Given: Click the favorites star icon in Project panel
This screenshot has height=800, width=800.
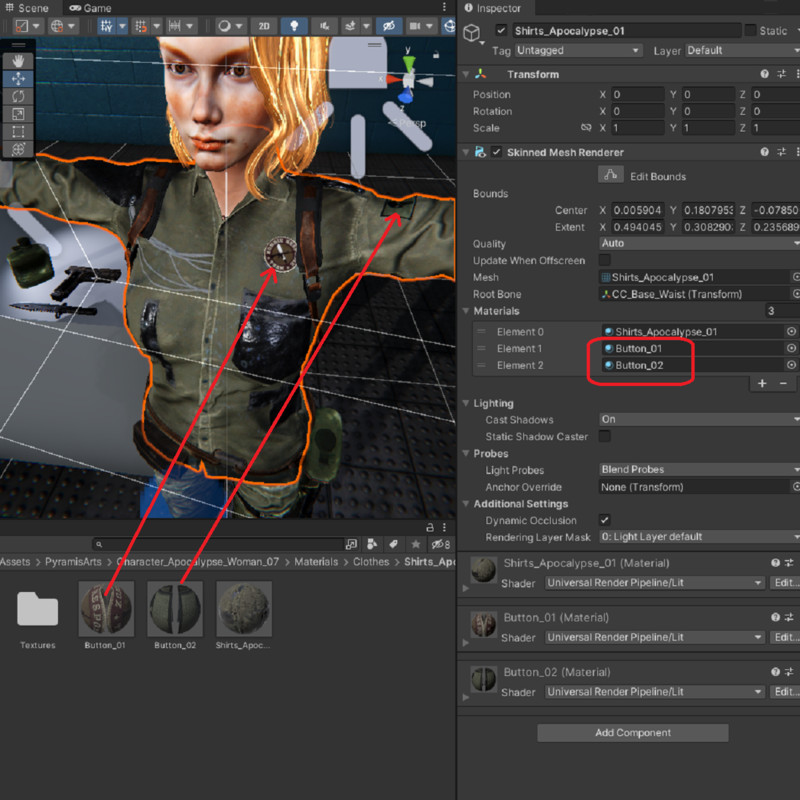Looking at the screenshot, I should point(416,544).
